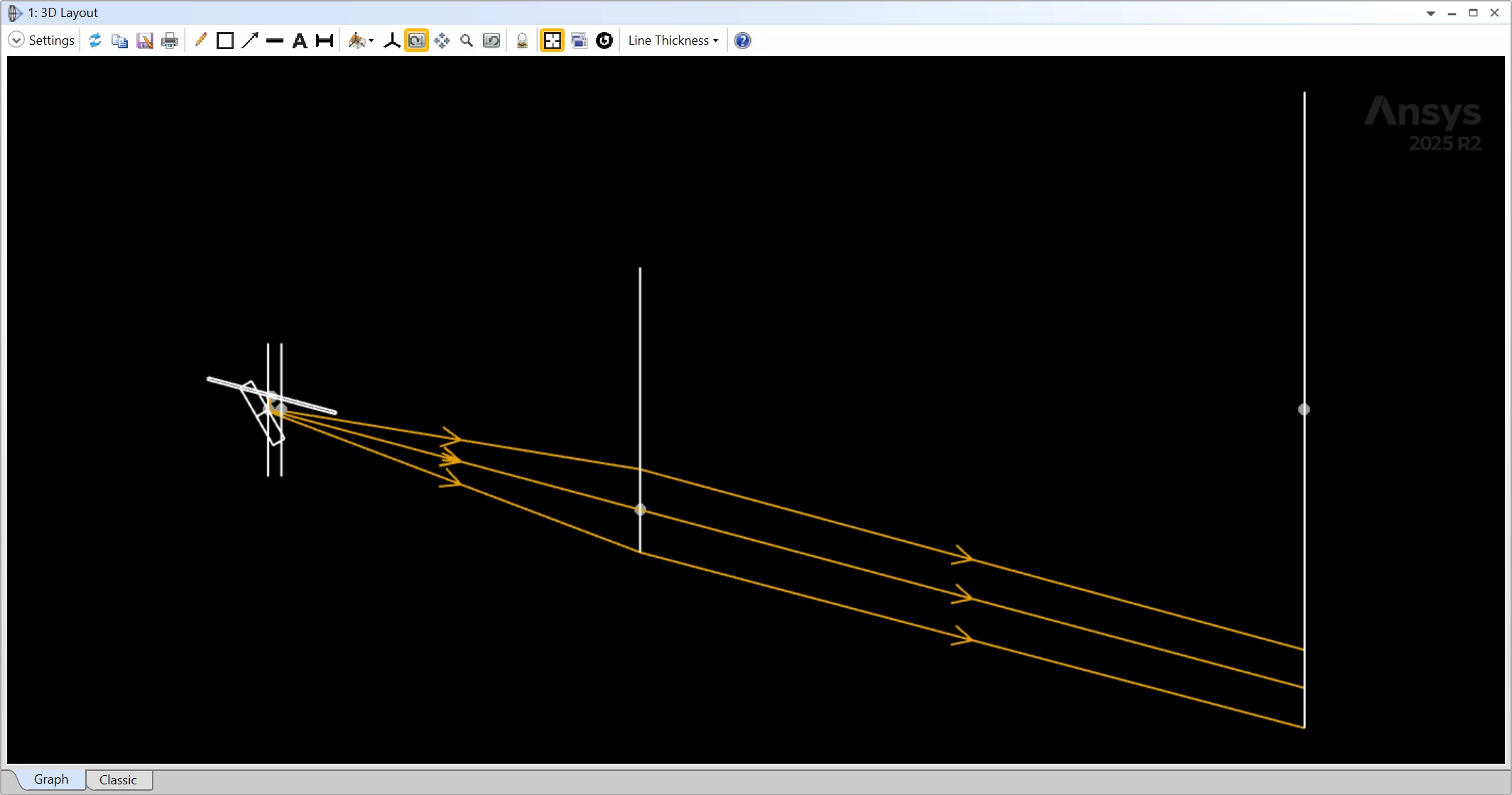Click the Print icon

click(x=170, y=40)
